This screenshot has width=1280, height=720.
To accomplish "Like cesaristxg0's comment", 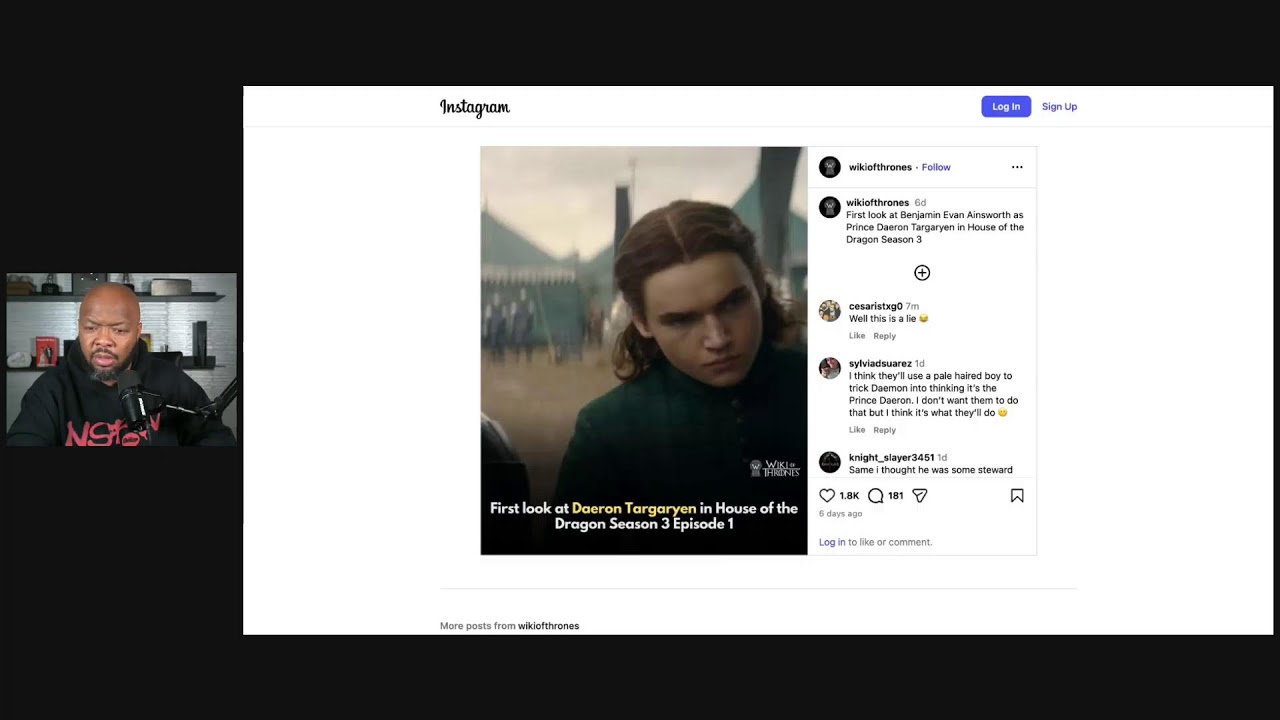I will (x=857, y=336).
